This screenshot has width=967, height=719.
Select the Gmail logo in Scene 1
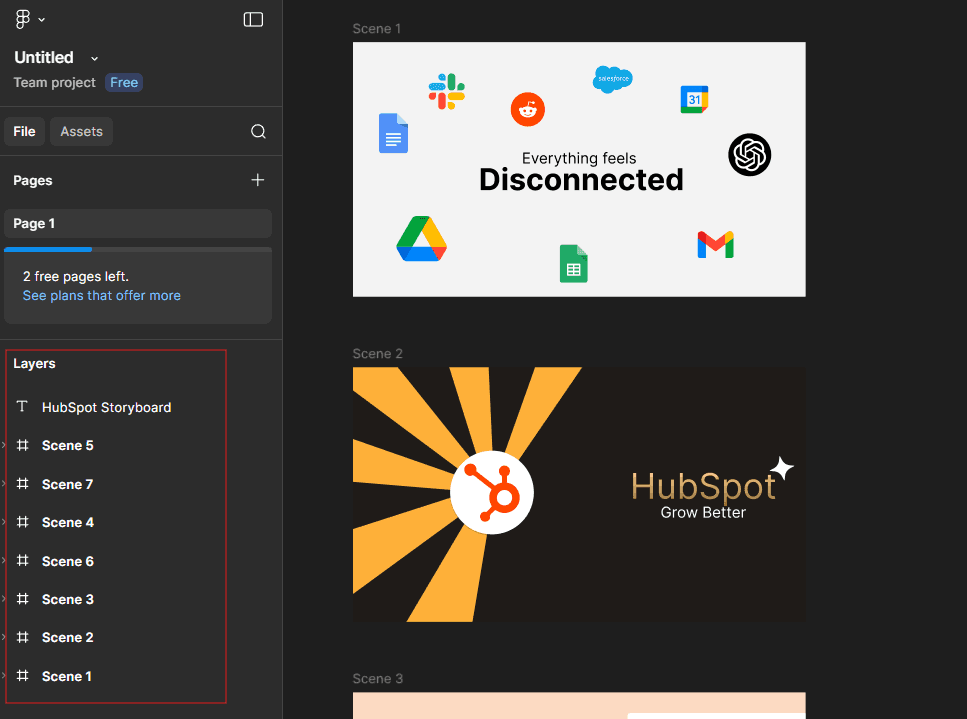coord(715,245)
